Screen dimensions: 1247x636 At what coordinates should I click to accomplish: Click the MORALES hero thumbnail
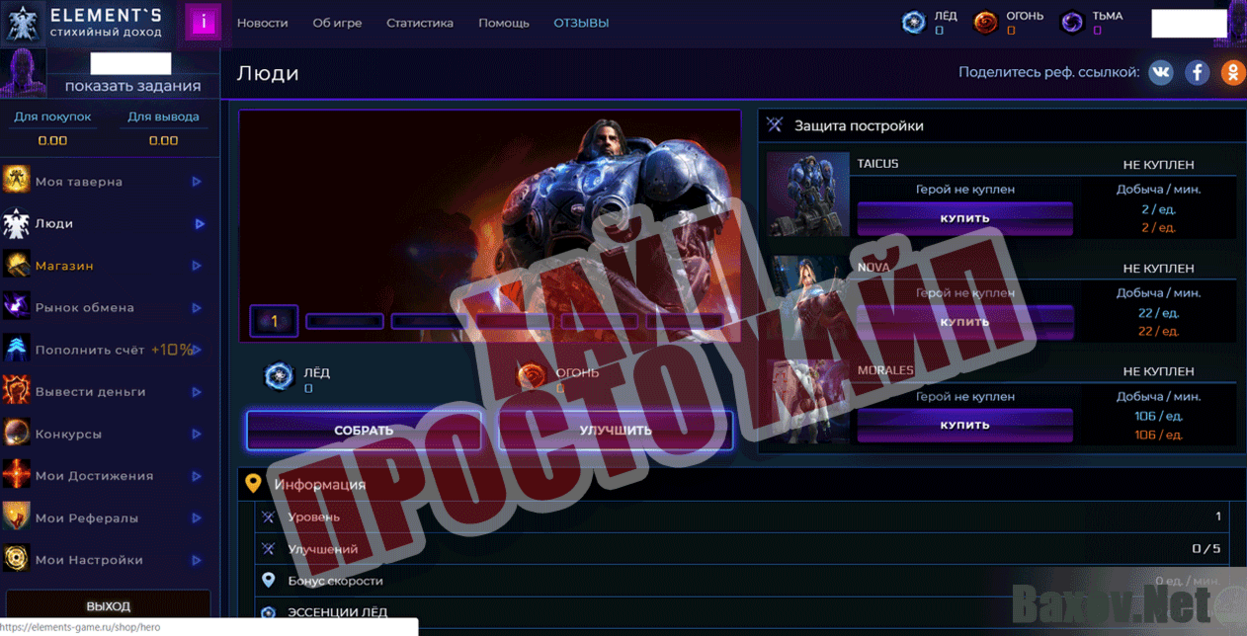pyautogui.click(x=808, y=401)
